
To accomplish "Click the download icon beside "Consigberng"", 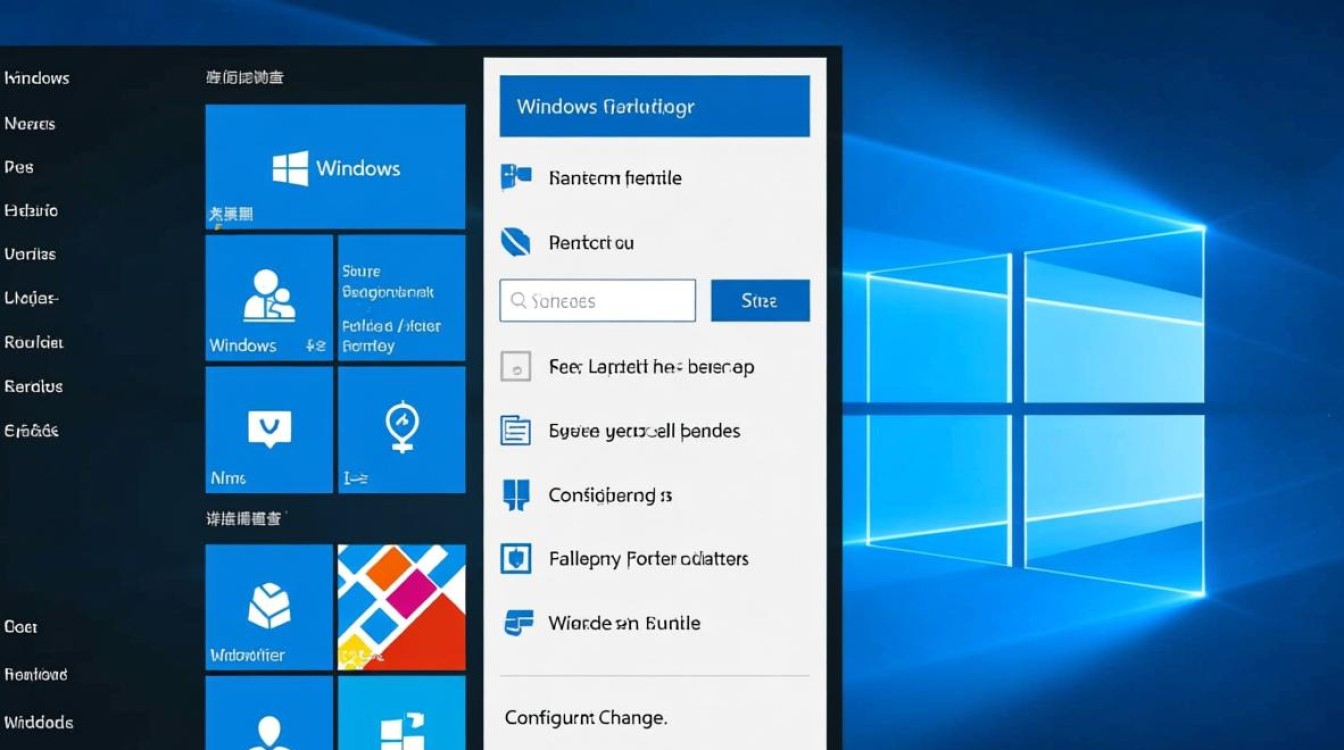I will [x=517, y=494].
